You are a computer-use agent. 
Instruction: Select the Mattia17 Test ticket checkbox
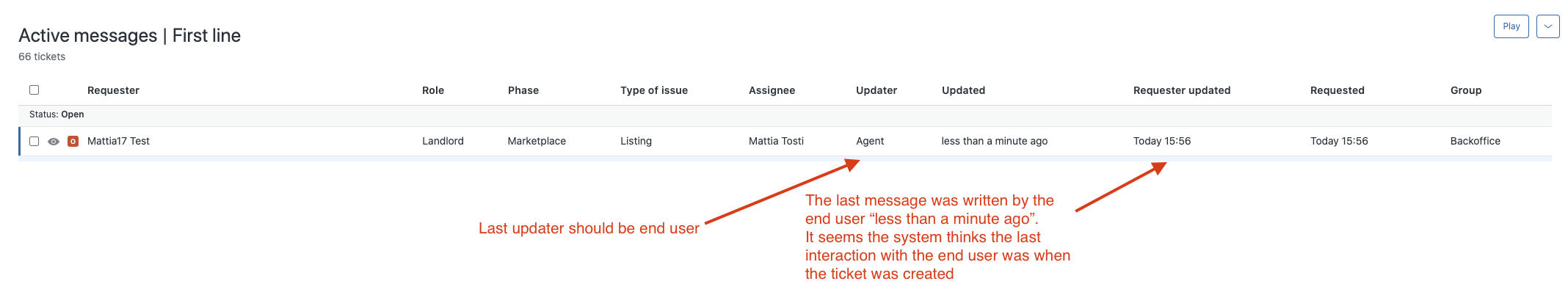coord(34,142)
